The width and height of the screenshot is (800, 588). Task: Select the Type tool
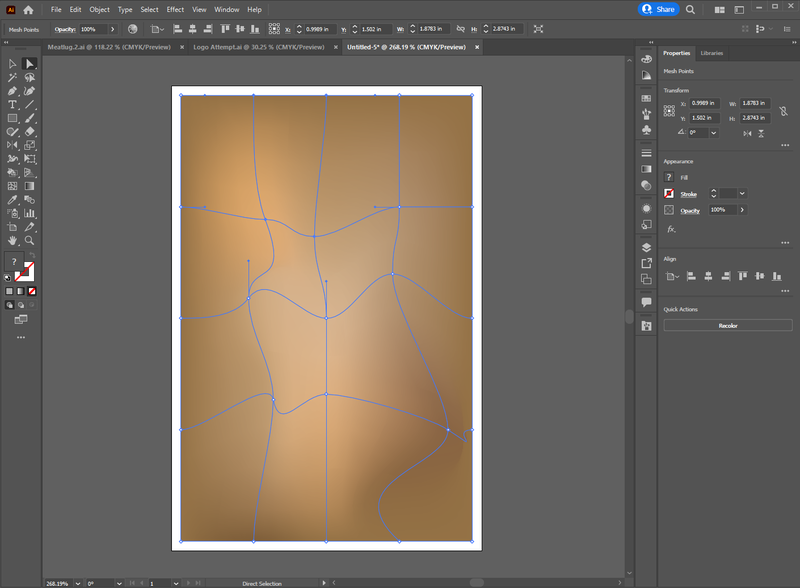(x=12, y=104)
